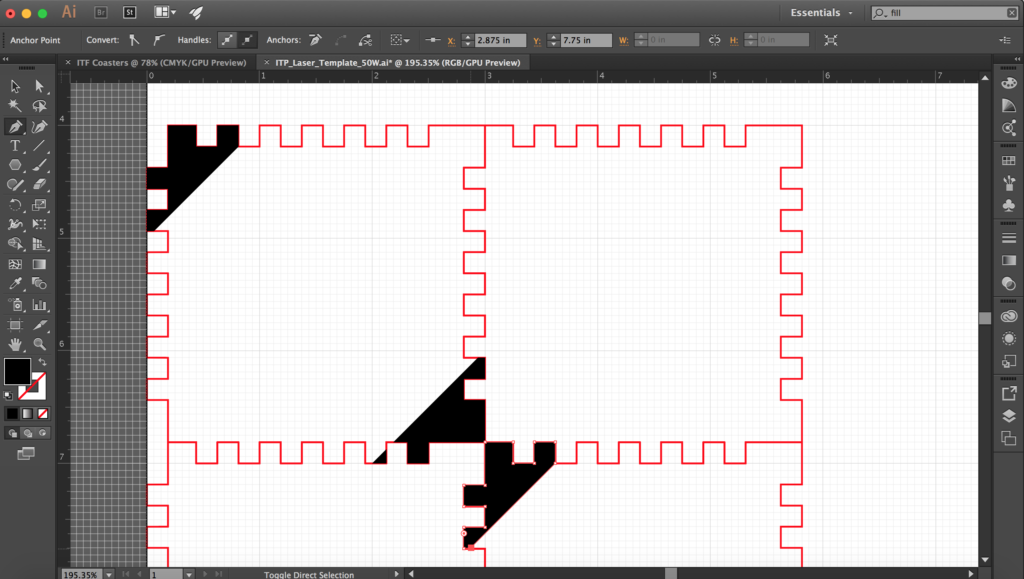
Task: Expand the right panel dock
Action: click(1017, 59)
